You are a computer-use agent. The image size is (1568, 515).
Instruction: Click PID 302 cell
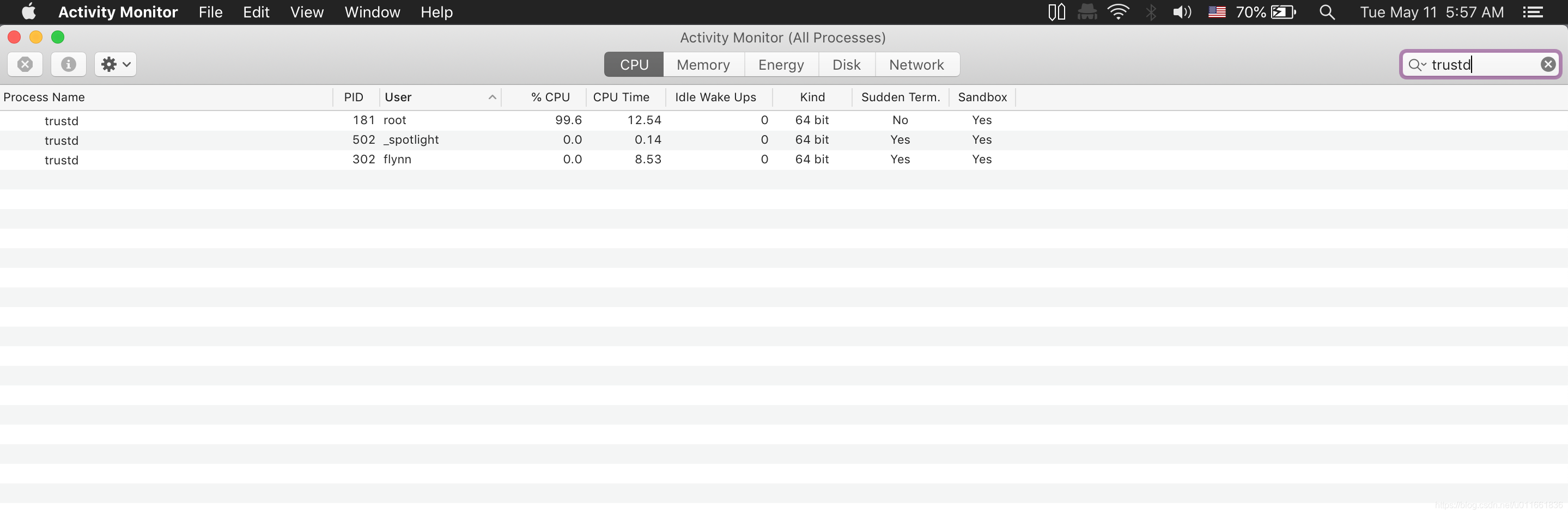click(363, 160)
